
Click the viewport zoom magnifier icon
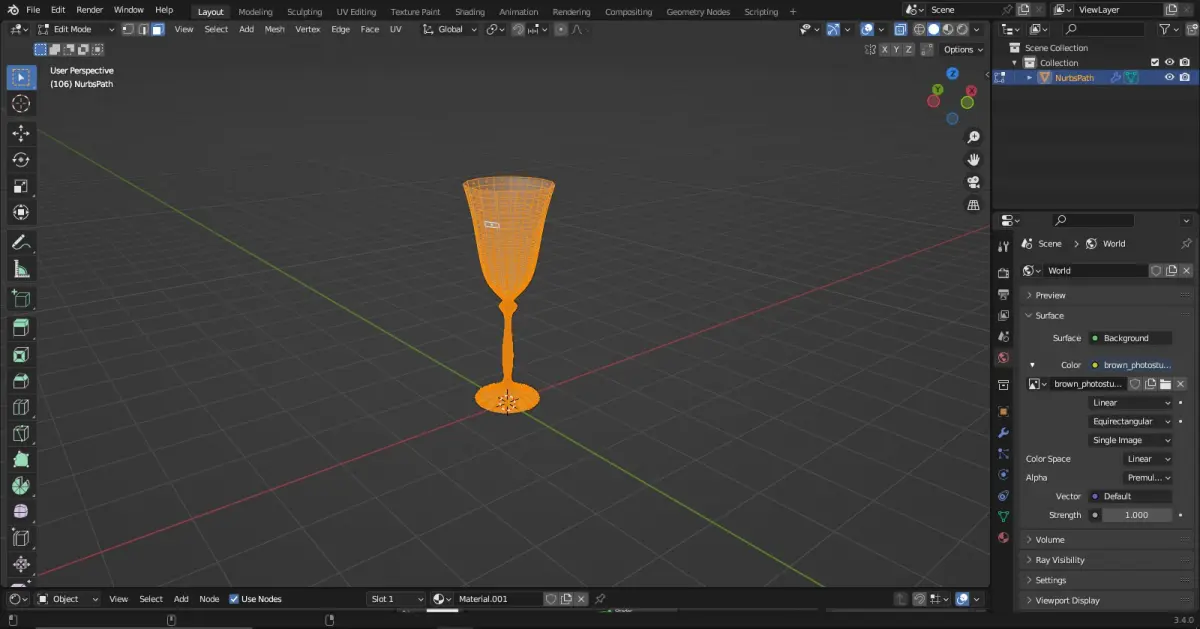point(973,137)
